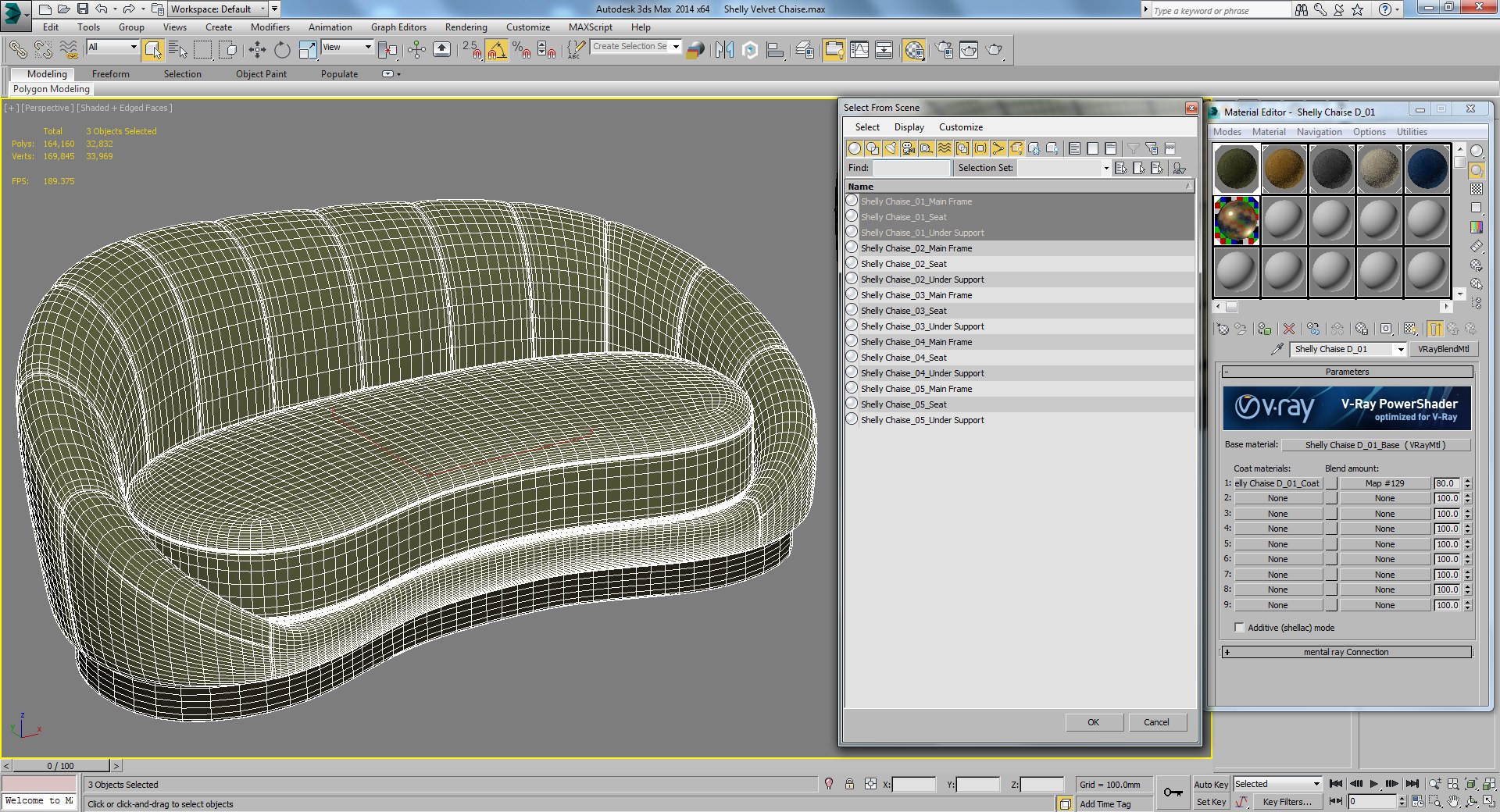1500x812 pixels.
Task: Enable Additive (shellac) mode checkbox
Action: [1239, 627]
